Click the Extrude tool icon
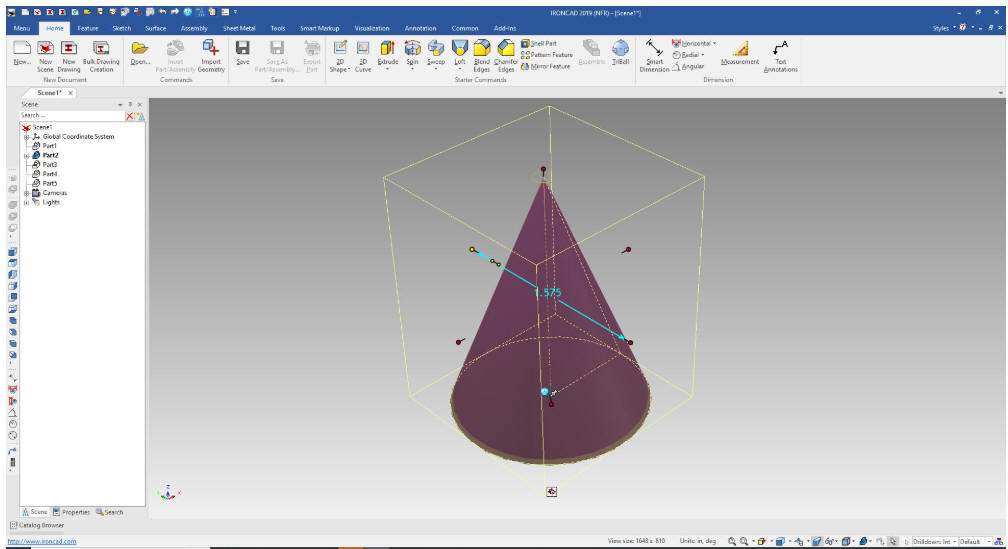Screen dimensions: 1008x549 (387, 50)
